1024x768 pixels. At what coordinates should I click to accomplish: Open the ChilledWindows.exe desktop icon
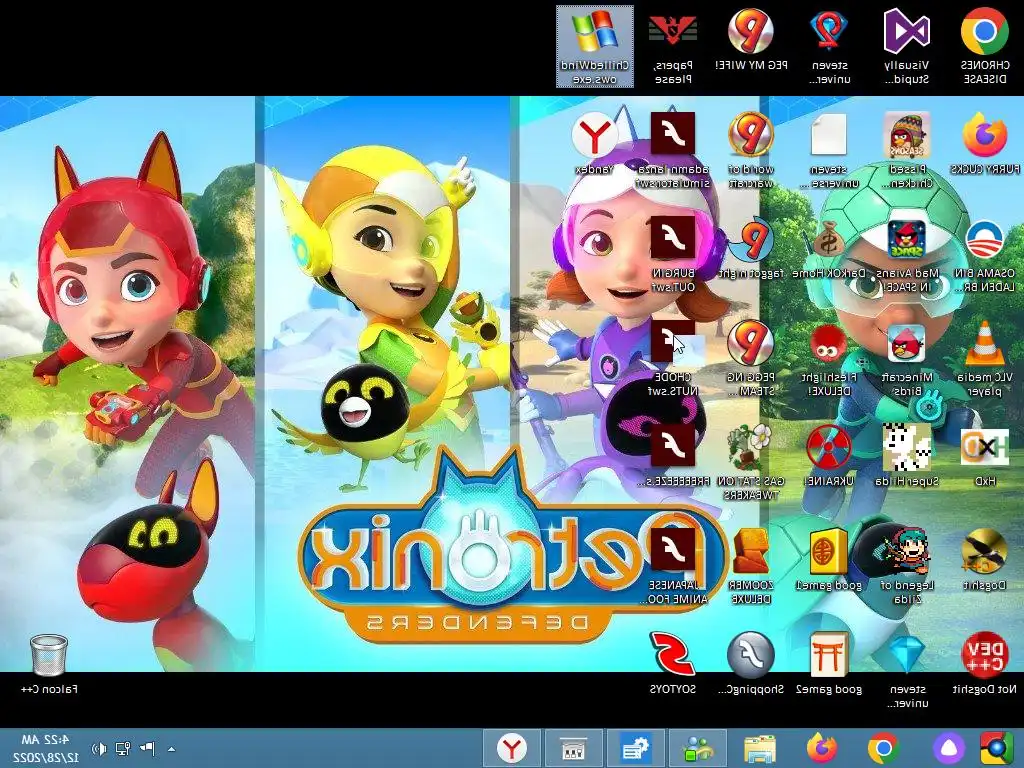[594, 46]
